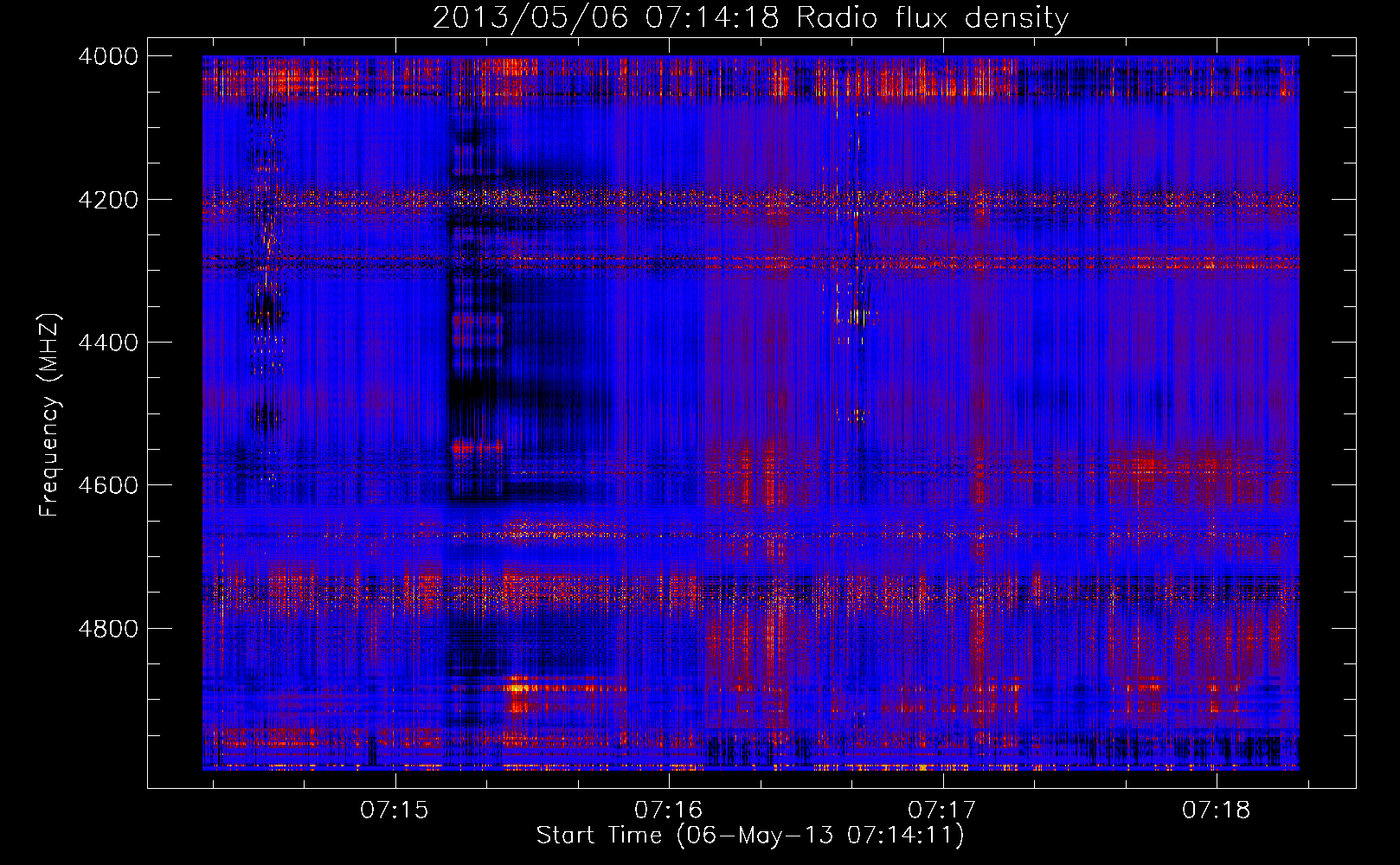Click the '07:15' time axis label
This screenshot has height=865, width=1400.
[x=395, y=810]
